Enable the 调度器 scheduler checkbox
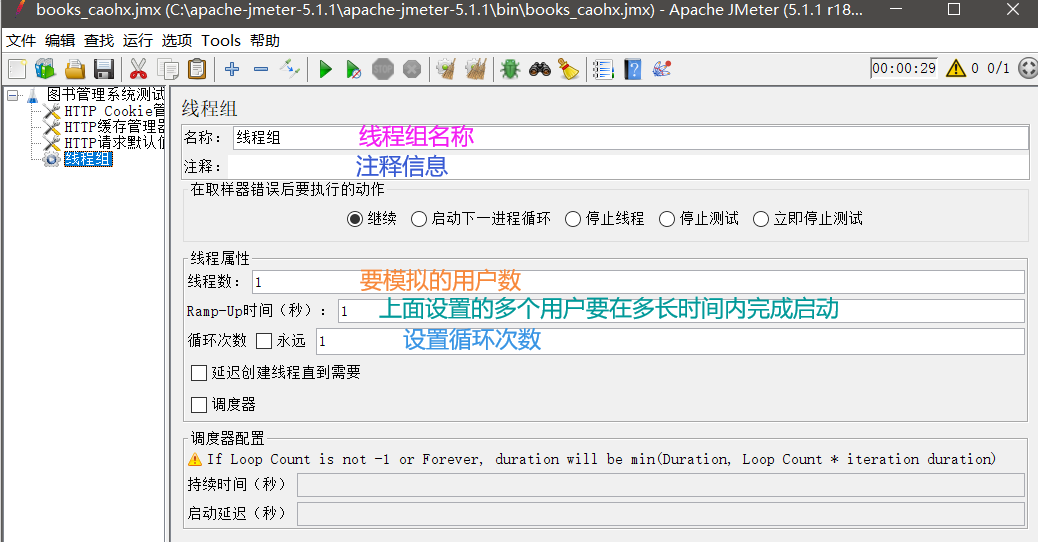 (x=199, y=405)
